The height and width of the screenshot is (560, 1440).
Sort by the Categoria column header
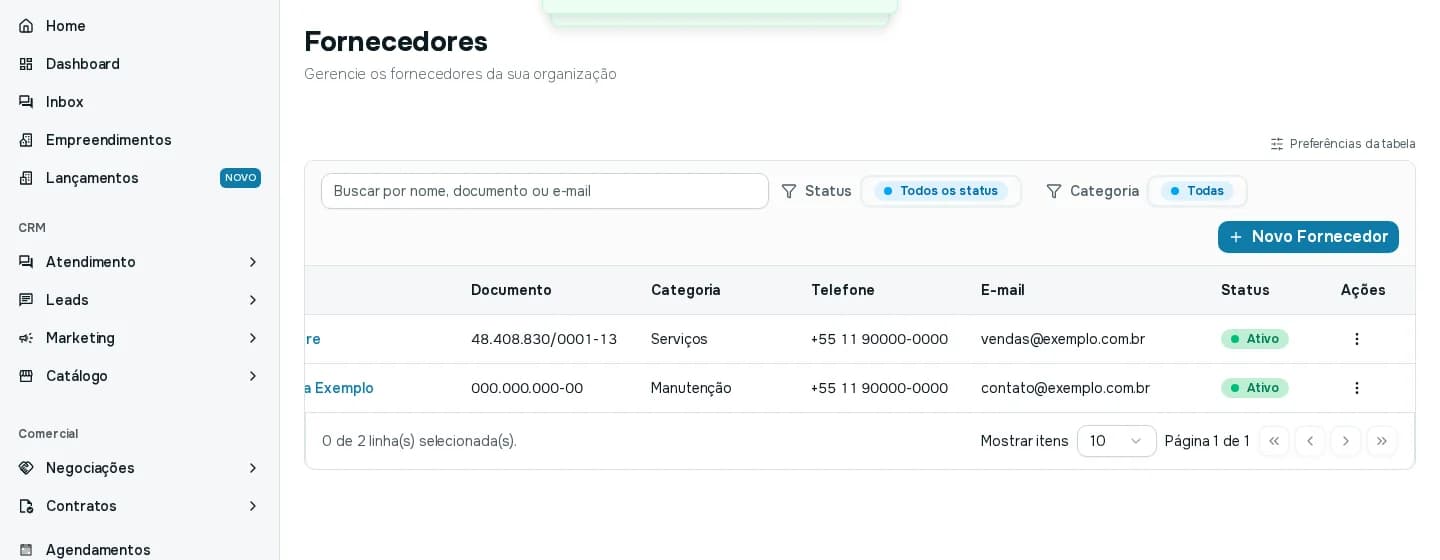tap(686, 290)
